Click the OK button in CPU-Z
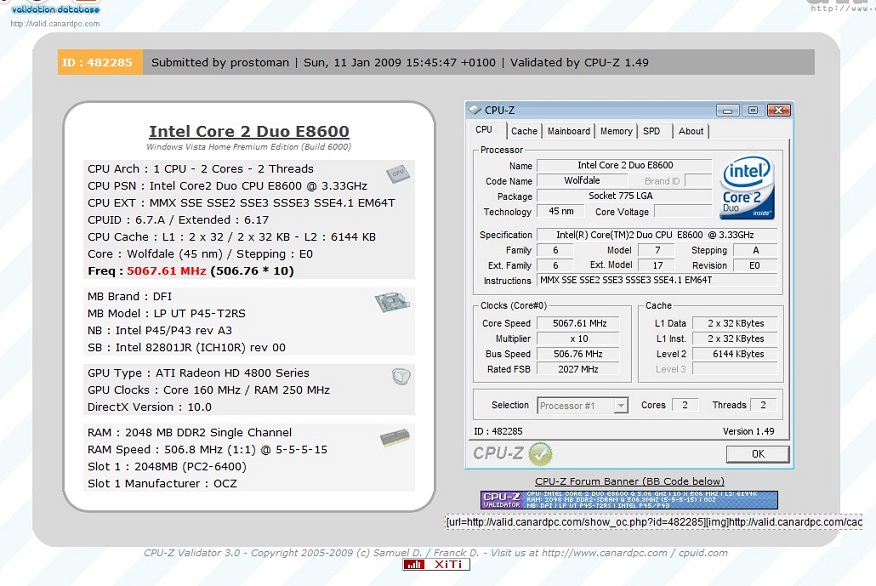Image resolution: width=876 pixels, height=586 pixels. coord(758,454)
